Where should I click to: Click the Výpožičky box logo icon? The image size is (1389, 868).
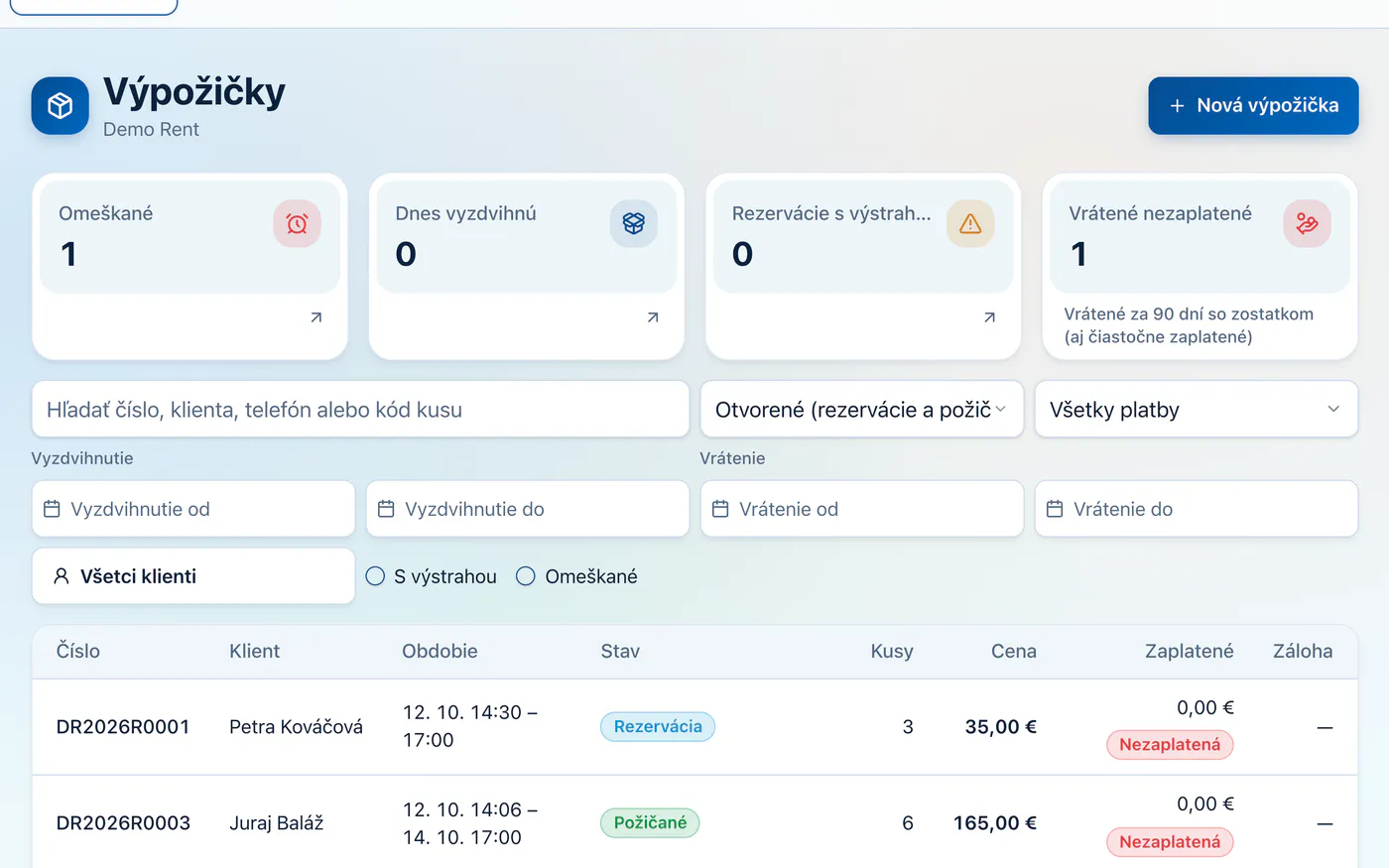(61, 105)
